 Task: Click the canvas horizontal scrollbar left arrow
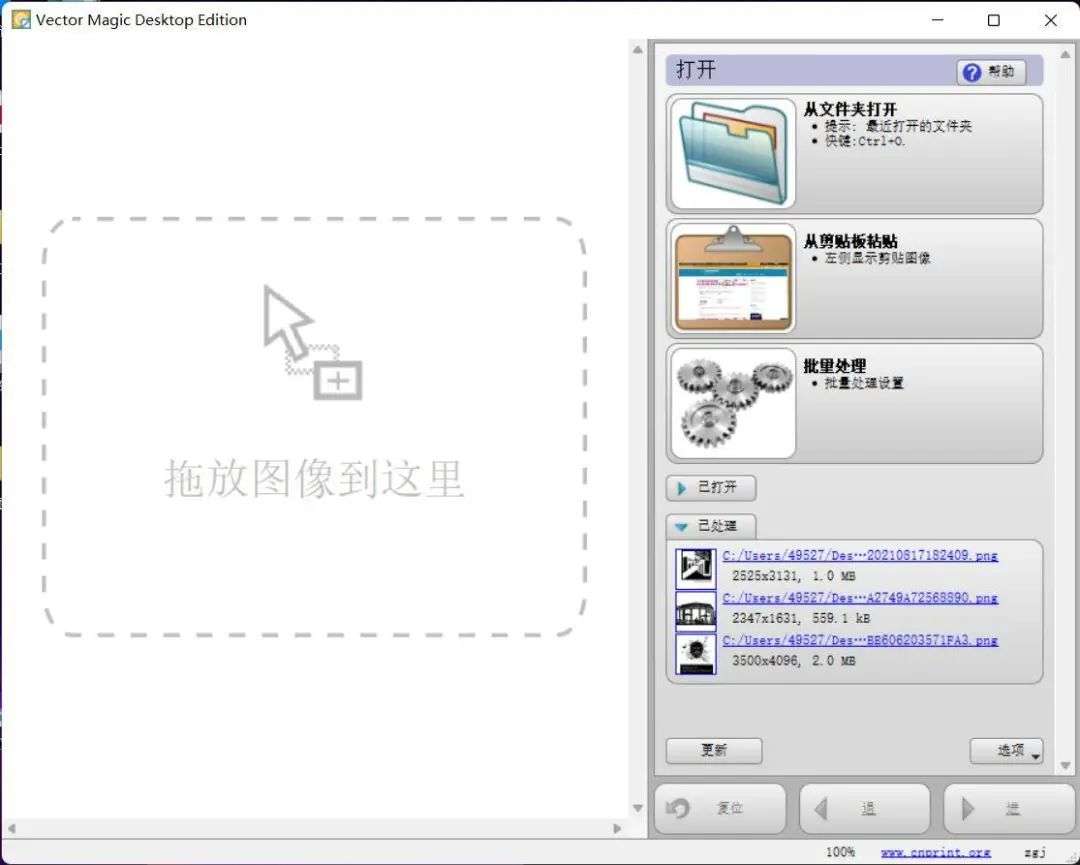[x=11, y=828]
